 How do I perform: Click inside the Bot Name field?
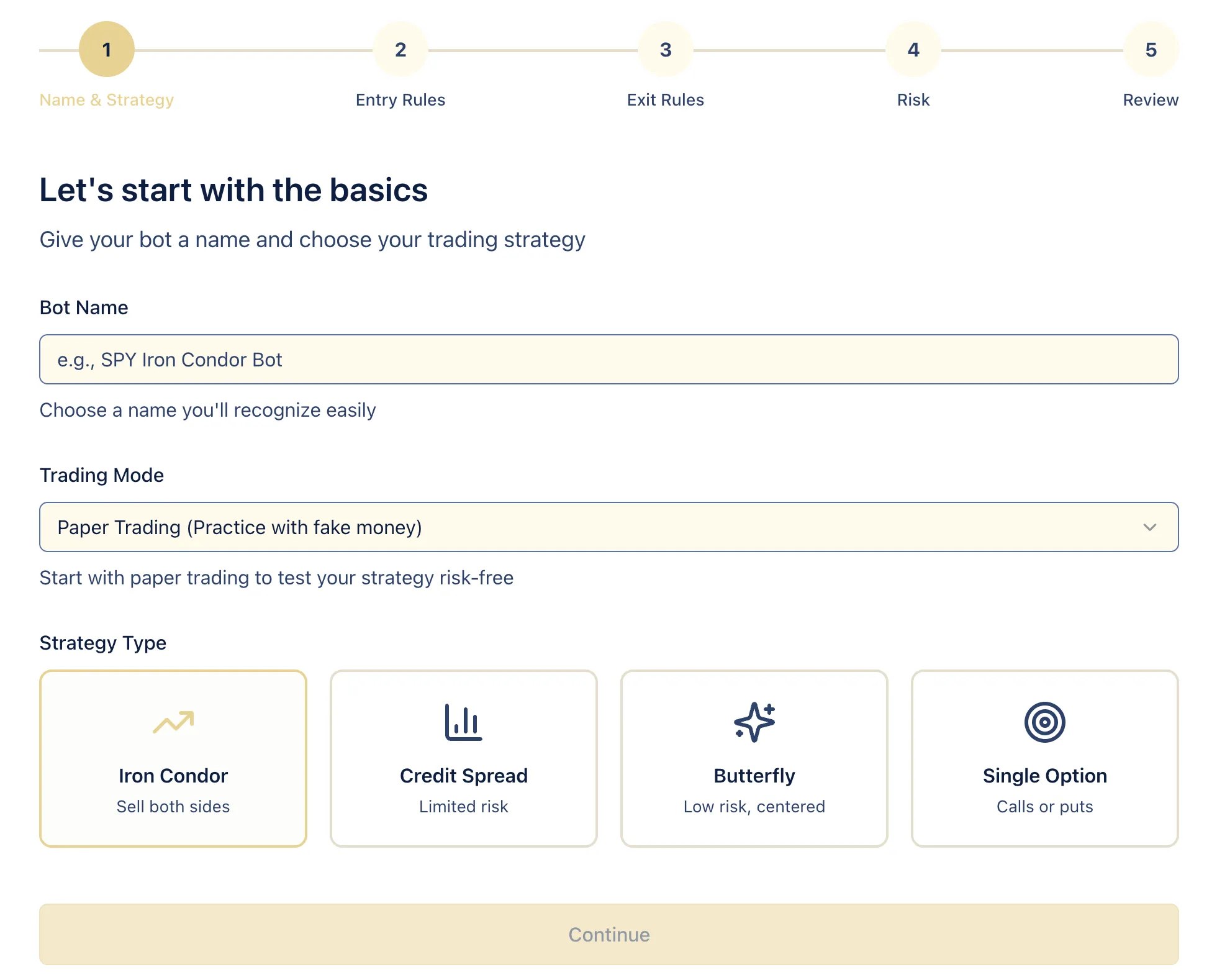[608, 359]
